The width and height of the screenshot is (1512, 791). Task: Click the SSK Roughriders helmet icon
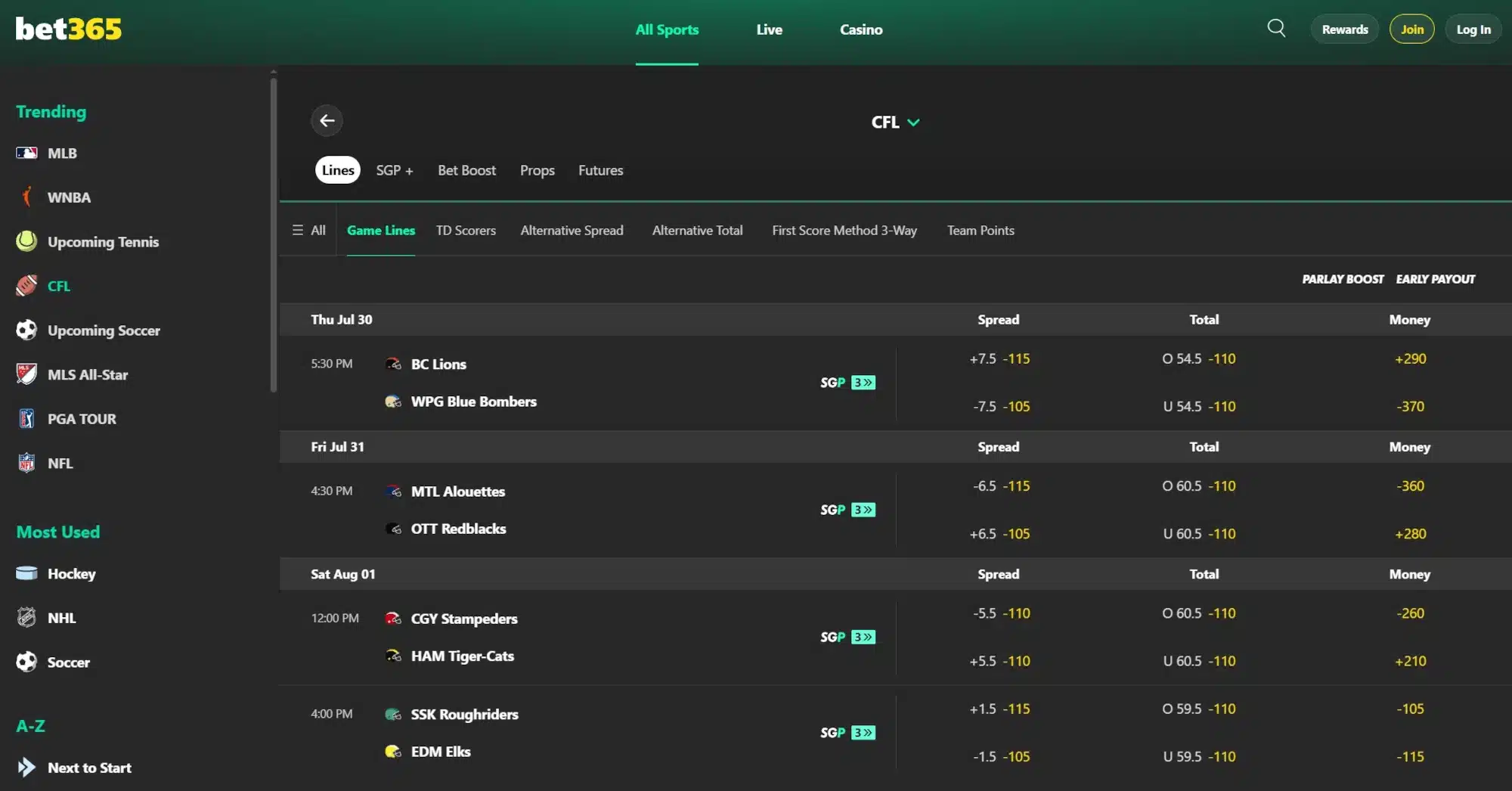click(393, 714)
